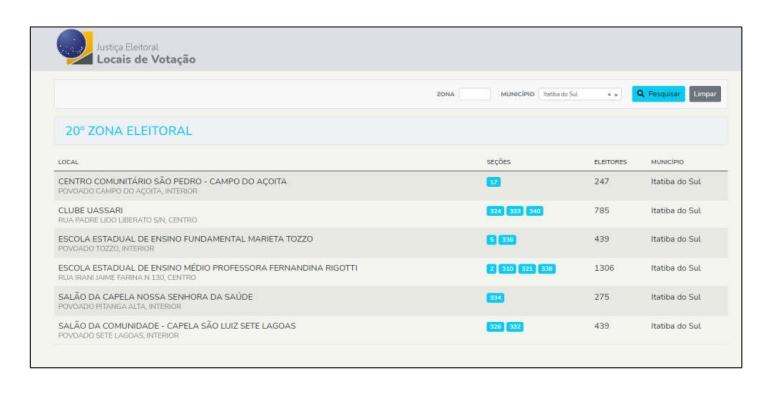This screenshot has width=784, height=396.
Task: Click the ELEITORES column header
Action: coord(610,162)
